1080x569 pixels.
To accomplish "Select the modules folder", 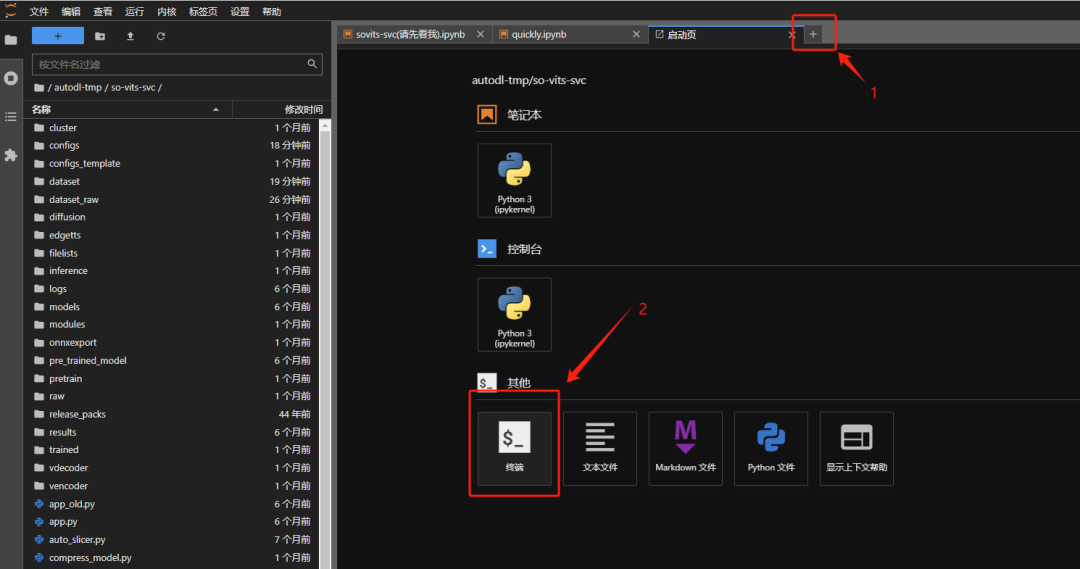I will point(172,324).
